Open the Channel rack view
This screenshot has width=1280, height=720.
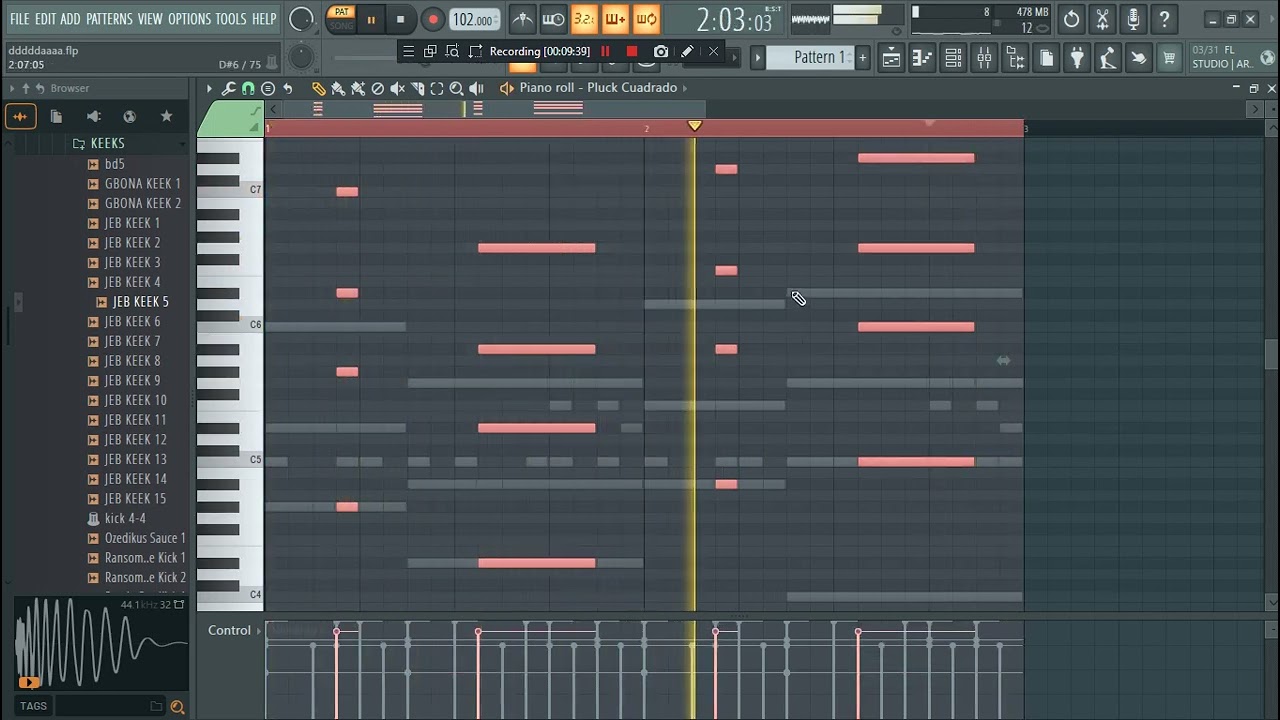coord(953,58)
